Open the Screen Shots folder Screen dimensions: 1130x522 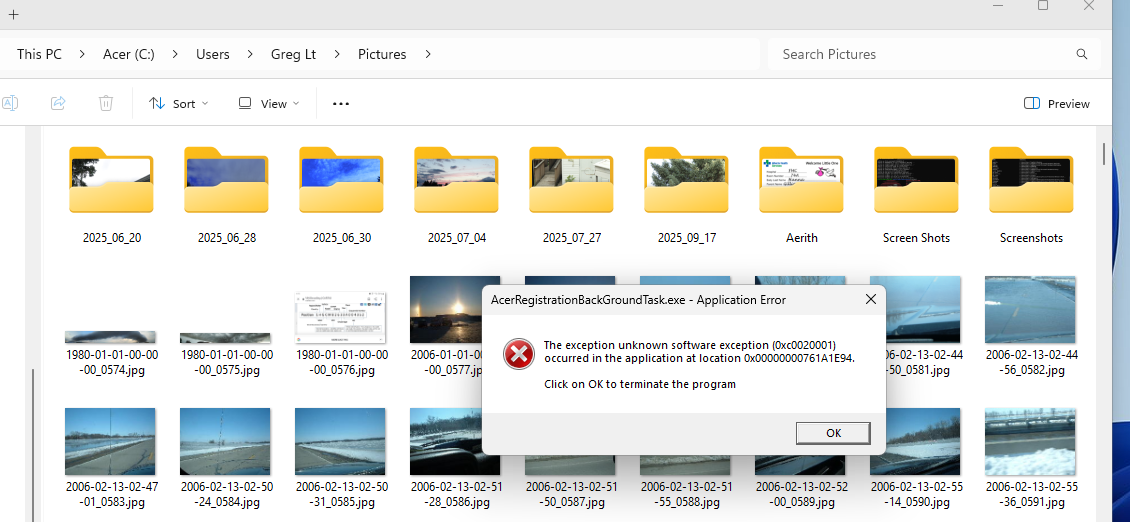click(917, 180)
